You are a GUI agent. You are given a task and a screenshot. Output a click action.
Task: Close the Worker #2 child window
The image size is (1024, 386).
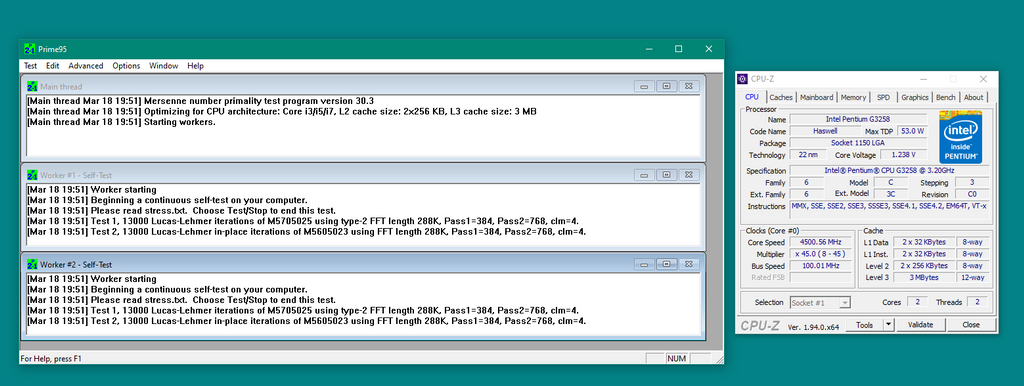click(x=688, y=265)
